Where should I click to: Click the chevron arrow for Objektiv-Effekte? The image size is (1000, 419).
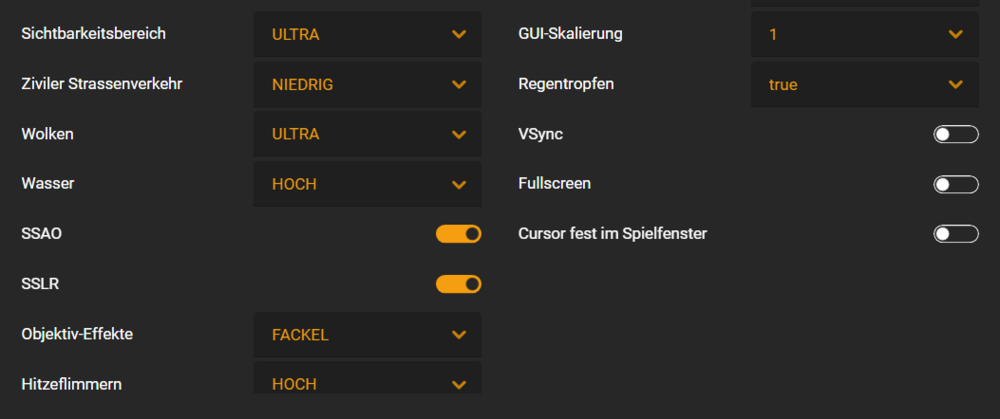[459, 335]
